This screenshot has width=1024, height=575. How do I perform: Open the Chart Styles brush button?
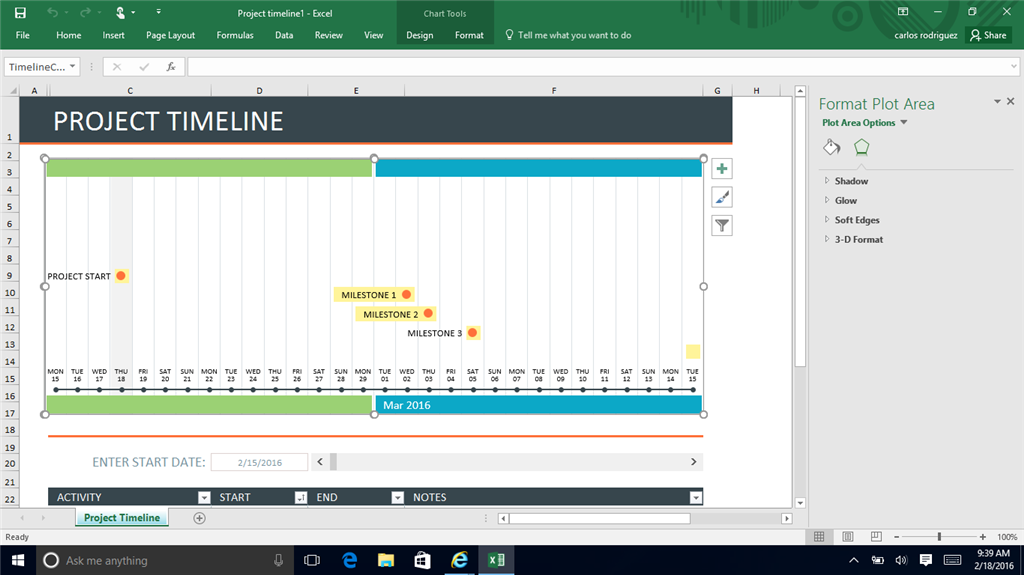pyautogui.click(x=722, y=197)
